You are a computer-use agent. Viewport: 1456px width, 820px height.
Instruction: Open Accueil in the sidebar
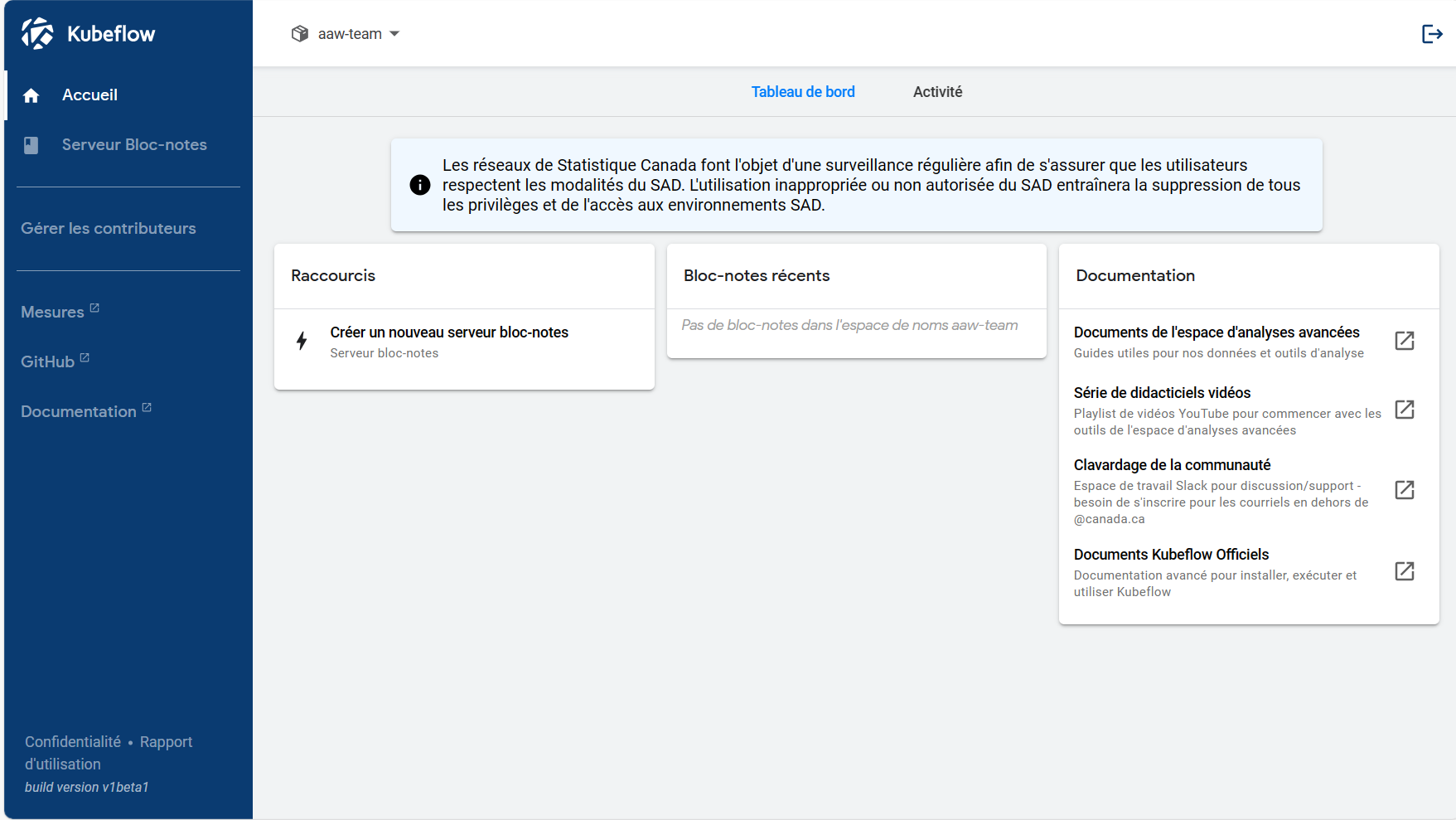(x=128, y=95)
